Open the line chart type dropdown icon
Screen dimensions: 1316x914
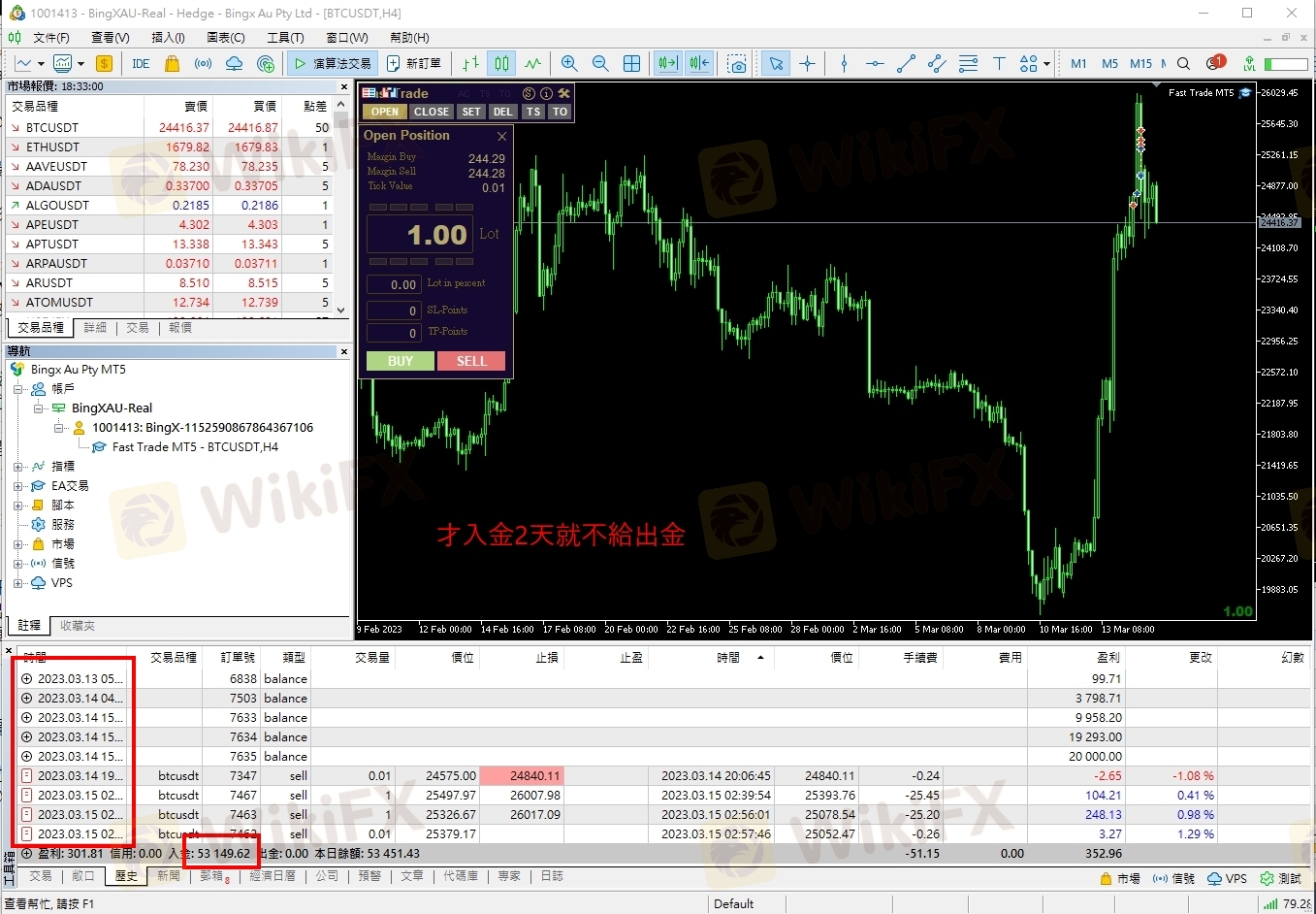29,64
